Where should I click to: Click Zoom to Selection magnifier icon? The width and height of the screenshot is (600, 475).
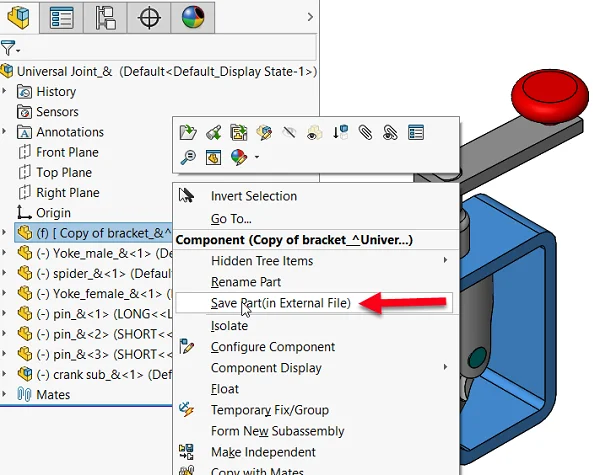click(x=188, y=157)
